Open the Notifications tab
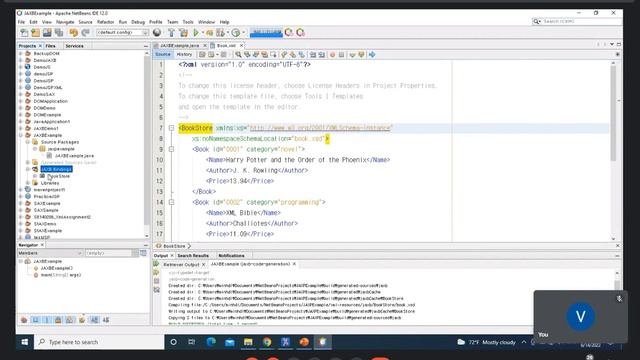 [231, 256]
